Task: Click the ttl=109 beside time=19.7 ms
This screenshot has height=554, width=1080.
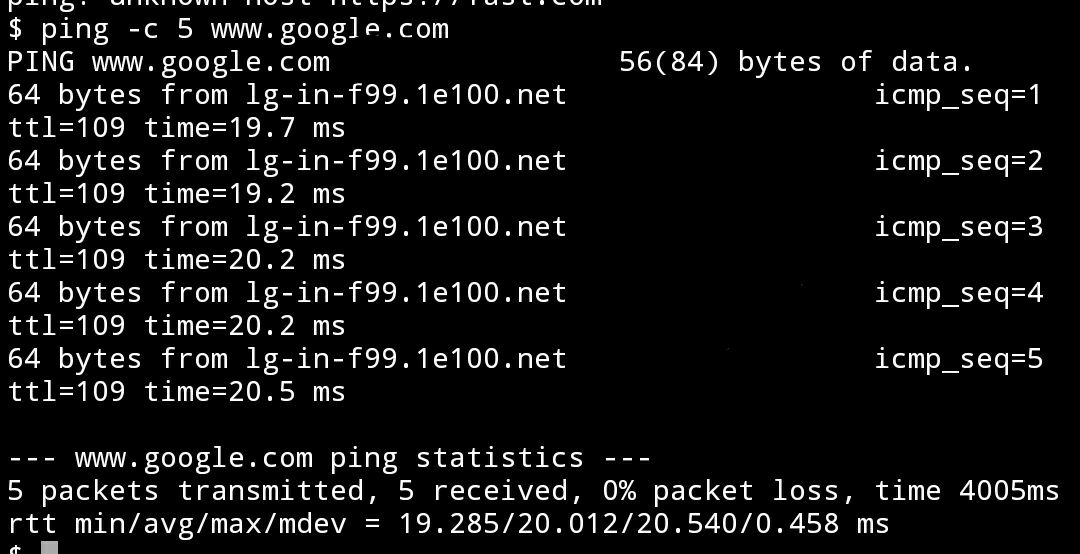Action: point(66,128)
